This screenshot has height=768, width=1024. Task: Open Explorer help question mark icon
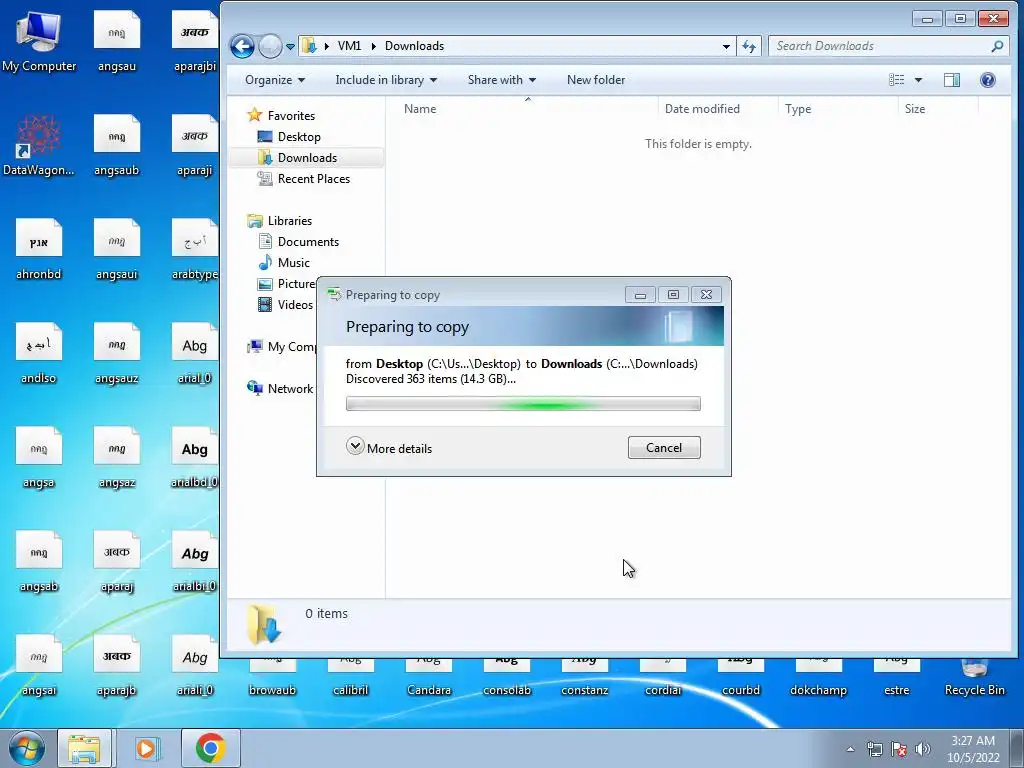click(987, 80)
